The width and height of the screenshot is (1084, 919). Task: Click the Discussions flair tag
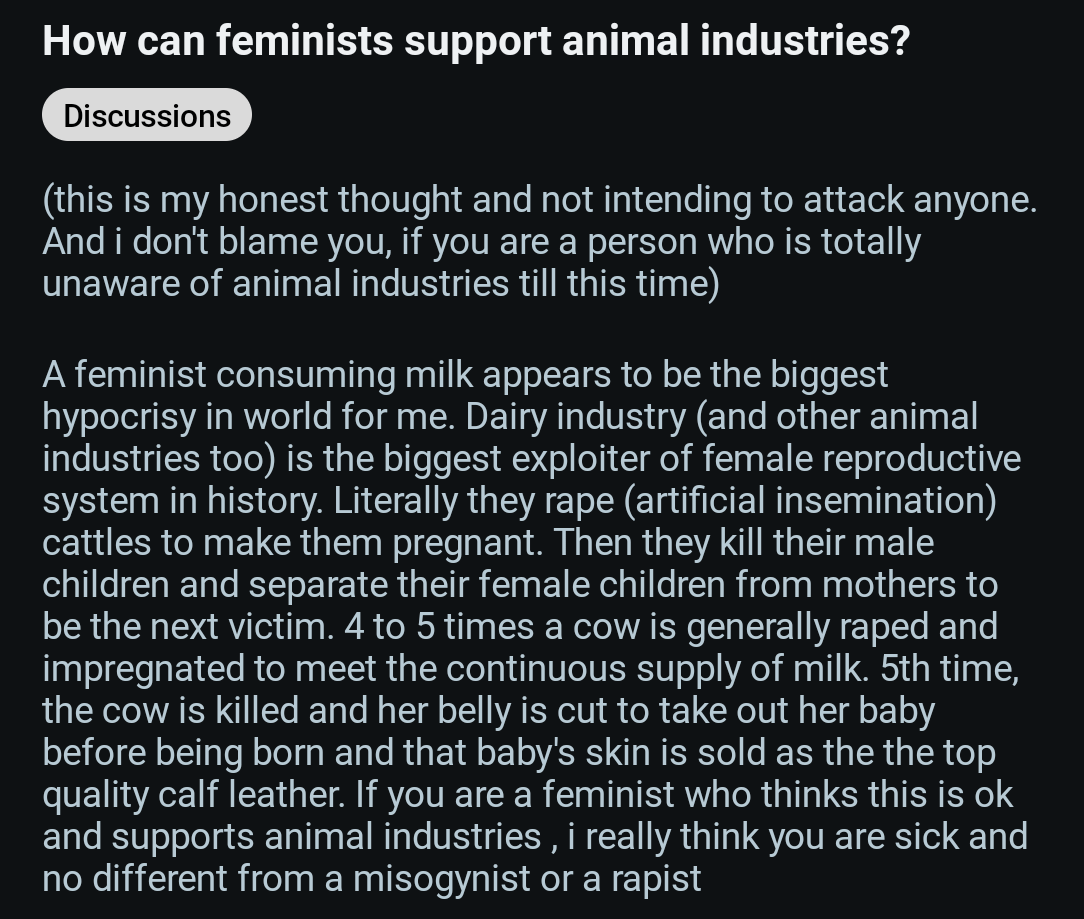click(147, 115)
